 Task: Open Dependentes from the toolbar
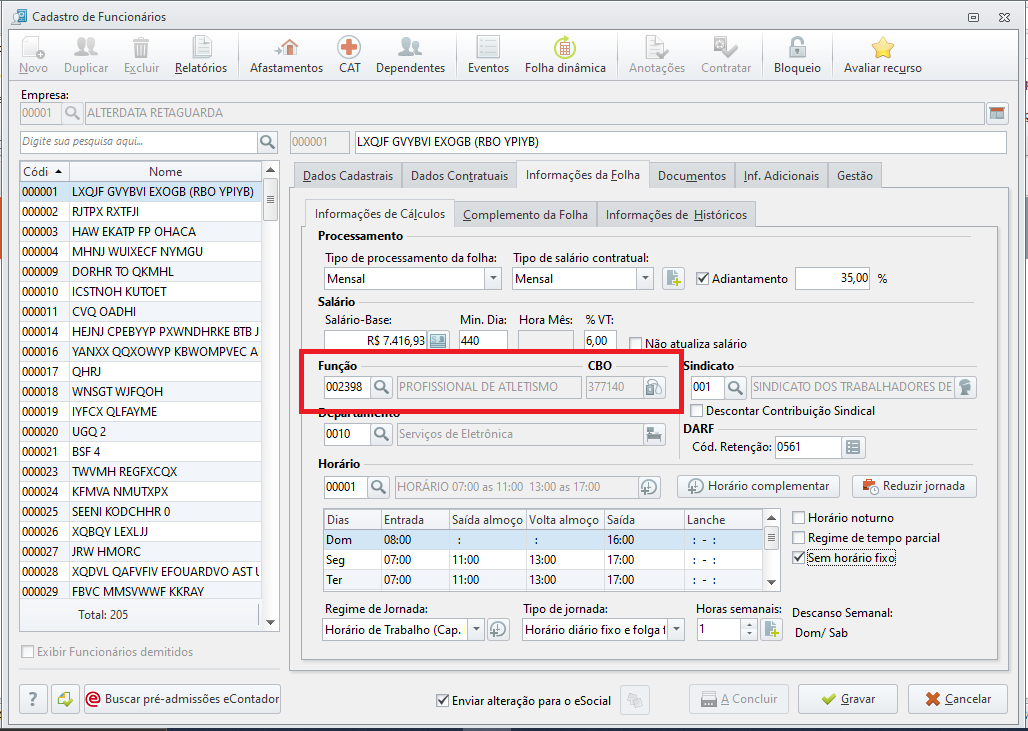[x=410, y=54]
